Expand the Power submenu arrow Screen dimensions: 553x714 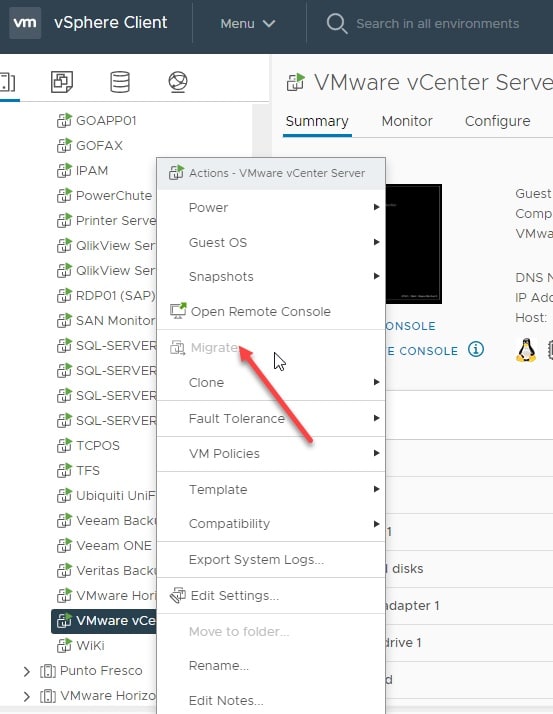[376, 207]
